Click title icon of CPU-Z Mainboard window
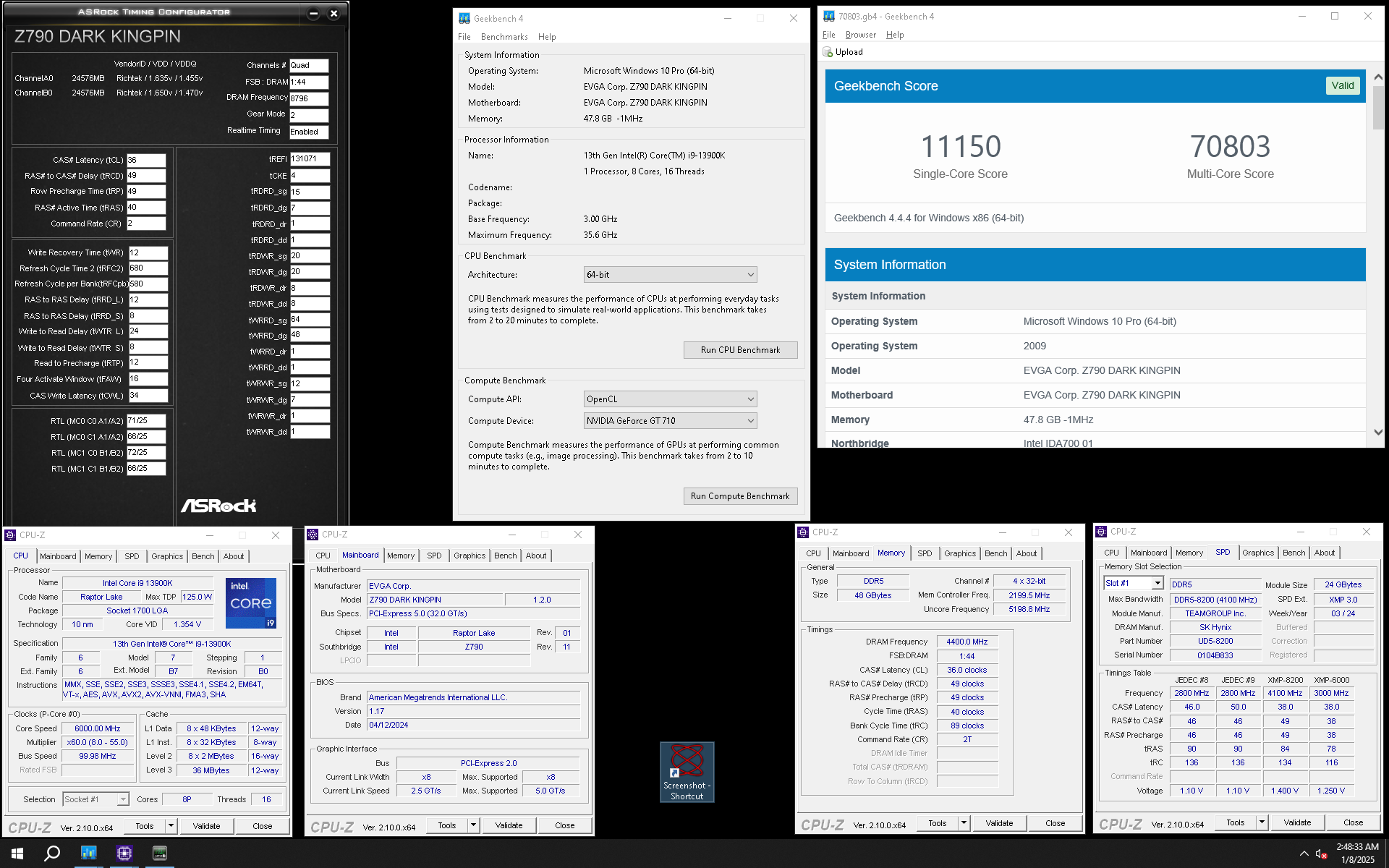This screenshot has width=1389, height=868. tap(313, 535)
